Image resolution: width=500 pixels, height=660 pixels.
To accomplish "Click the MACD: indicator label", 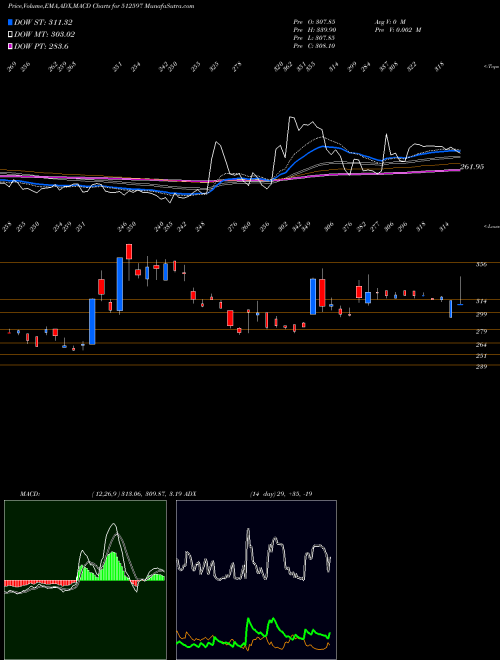I will coord(30,493).
